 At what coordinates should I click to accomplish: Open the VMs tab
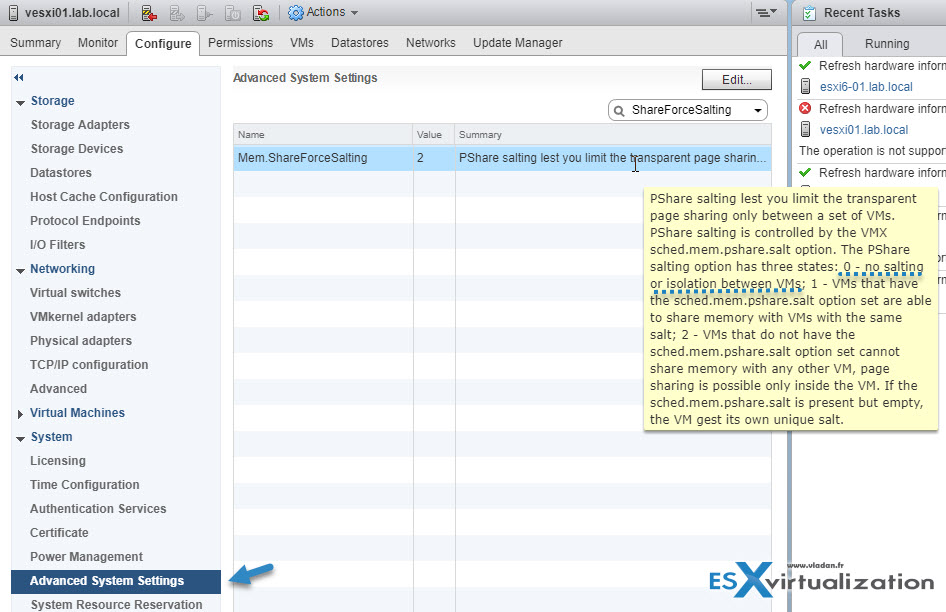(302, 43)
